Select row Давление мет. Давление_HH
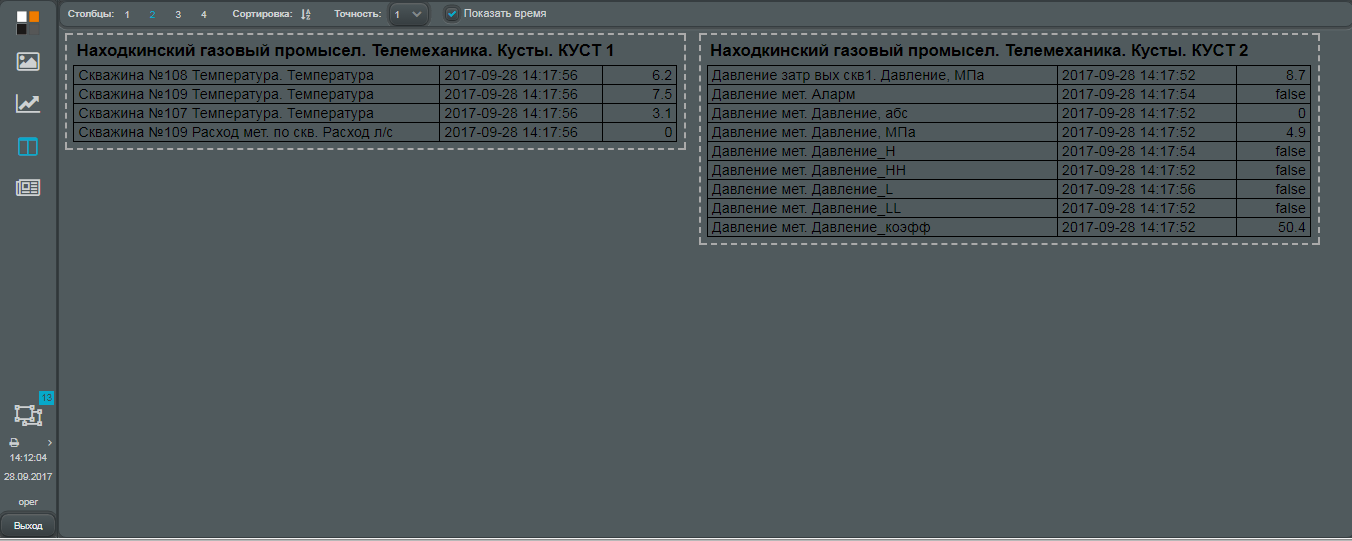 tap(1009, 170)
